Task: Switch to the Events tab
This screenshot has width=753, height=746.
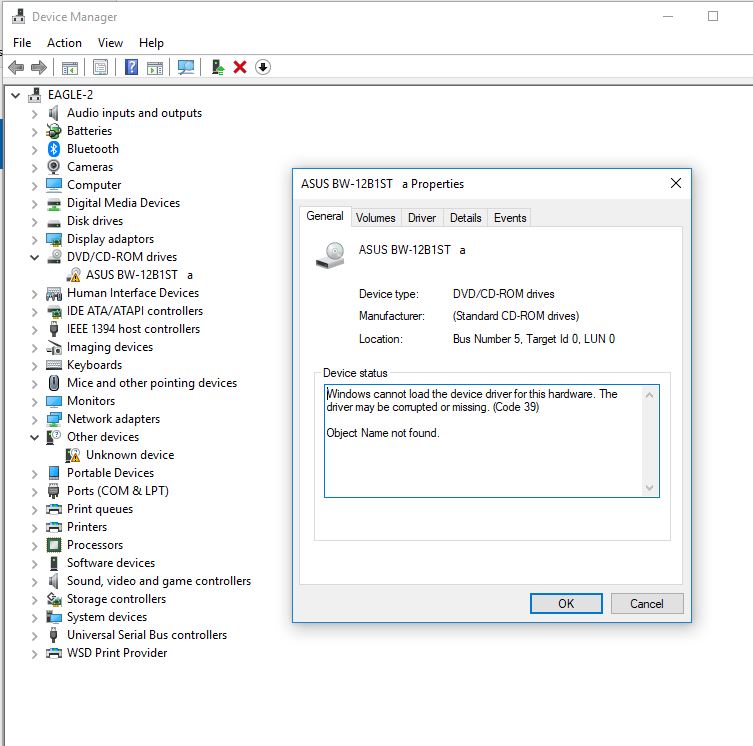Action: point(510,218)
